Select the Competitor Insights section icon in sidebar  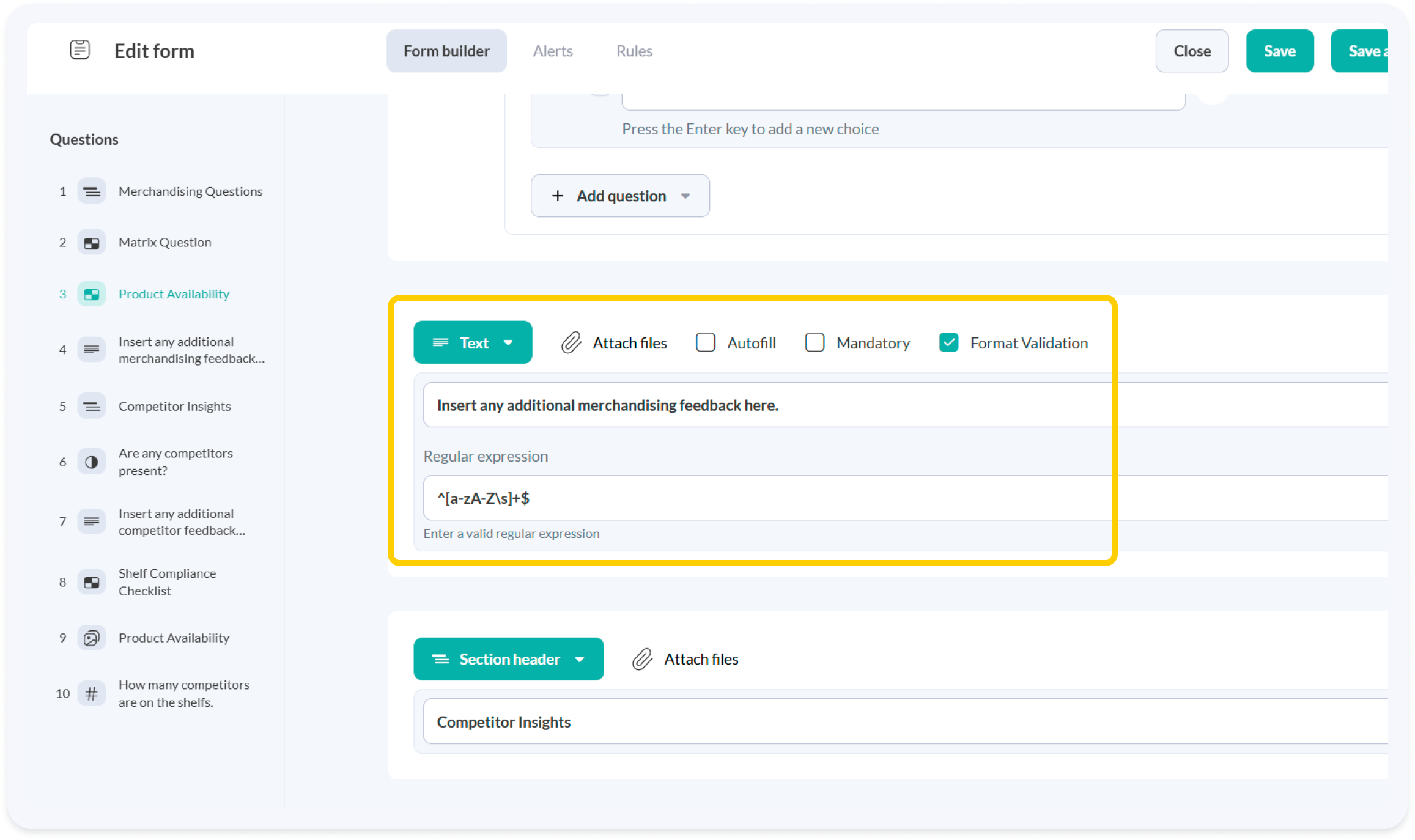[92, 406]
